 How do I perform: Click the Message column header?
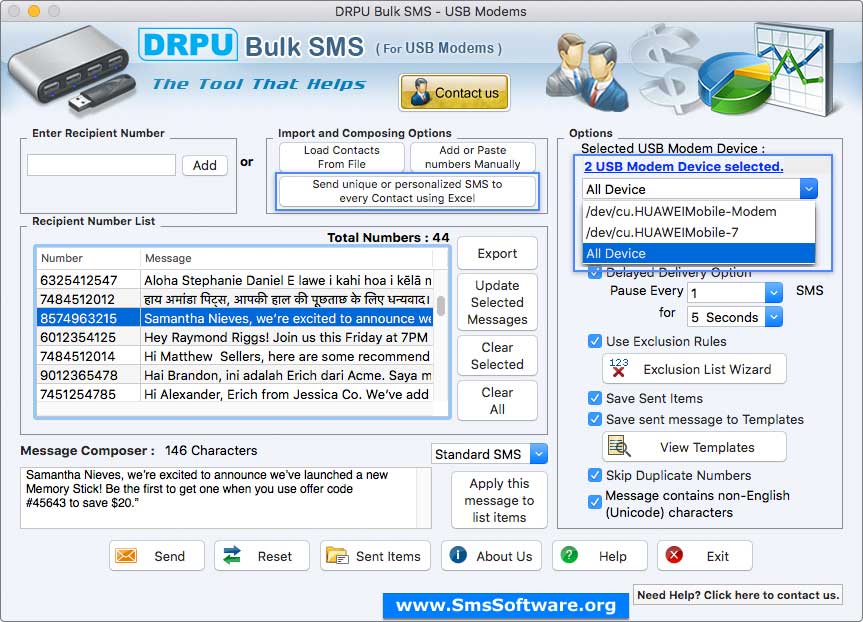[286, 258]
